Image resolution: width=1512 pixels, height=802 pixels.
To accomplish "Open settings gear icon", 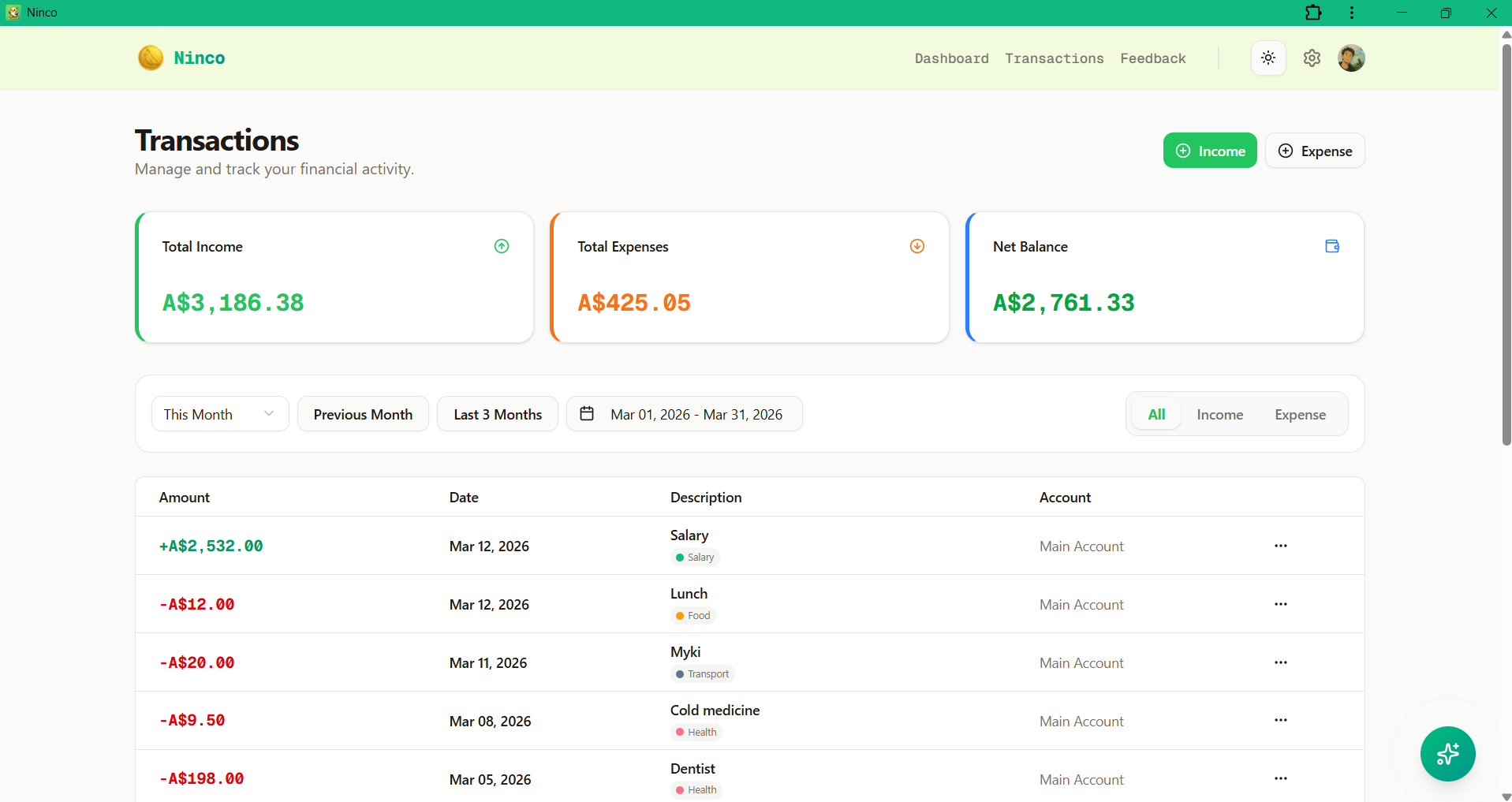I will 1312,58.
